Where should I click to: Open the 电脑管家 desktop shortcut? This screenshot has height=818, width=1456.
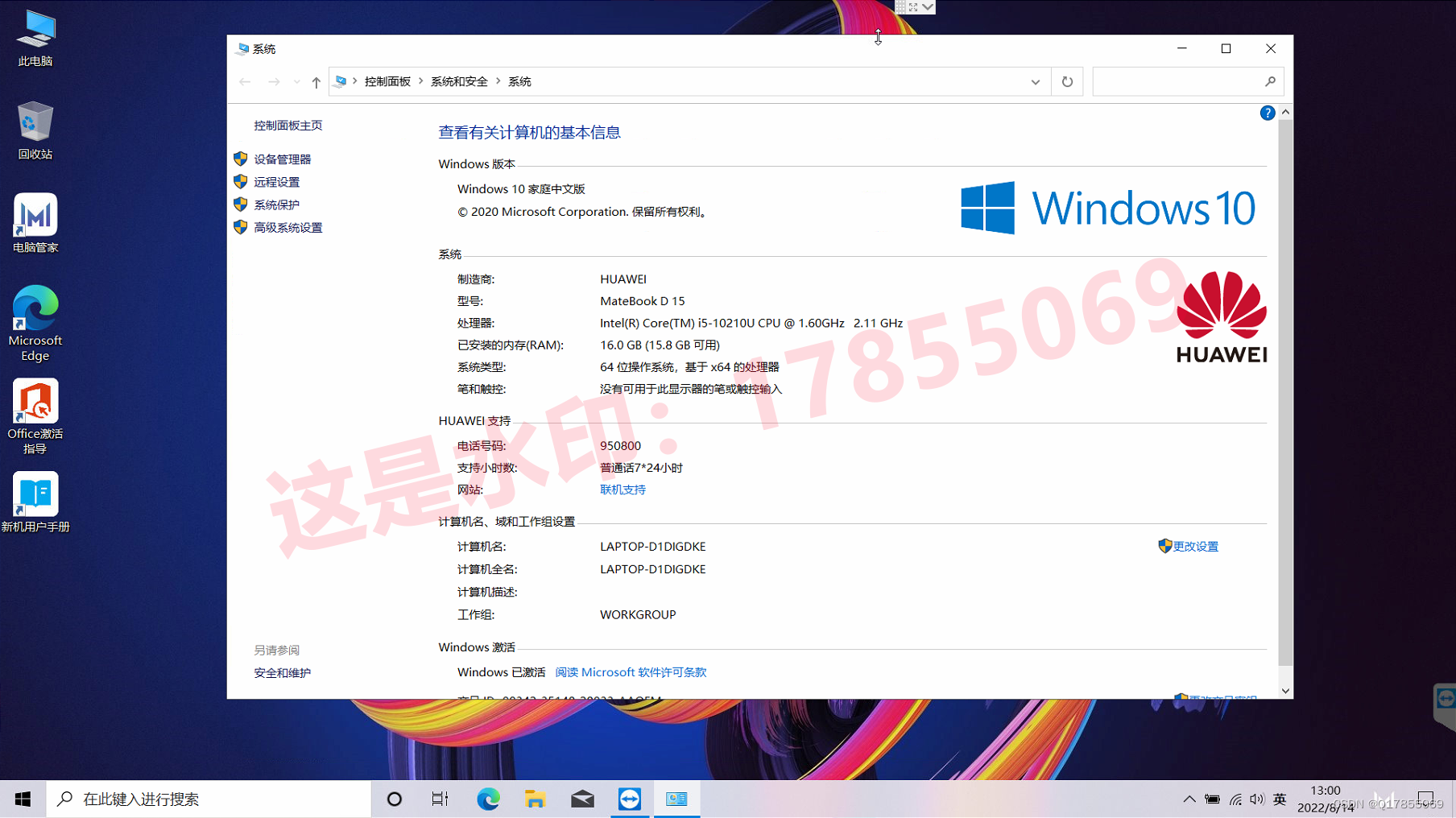[35, 224]
